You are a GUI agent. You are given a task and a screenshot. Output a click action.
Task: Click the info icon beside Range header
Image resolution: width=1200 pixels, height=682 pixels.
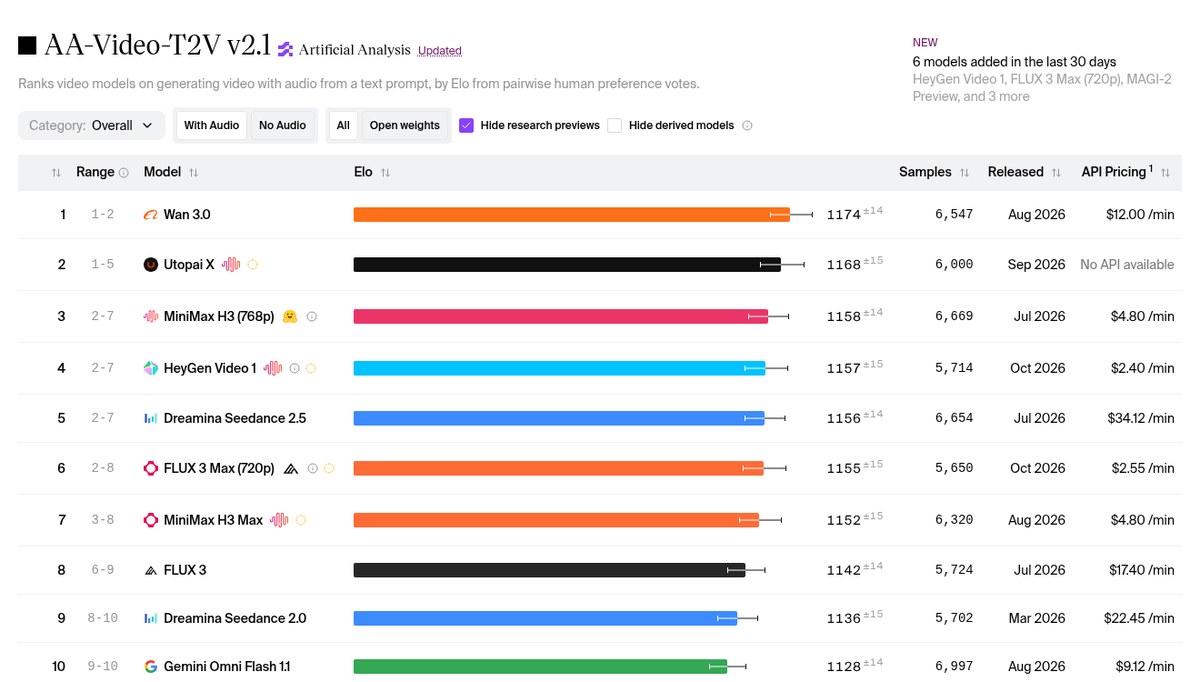click(x=124, y=173)
